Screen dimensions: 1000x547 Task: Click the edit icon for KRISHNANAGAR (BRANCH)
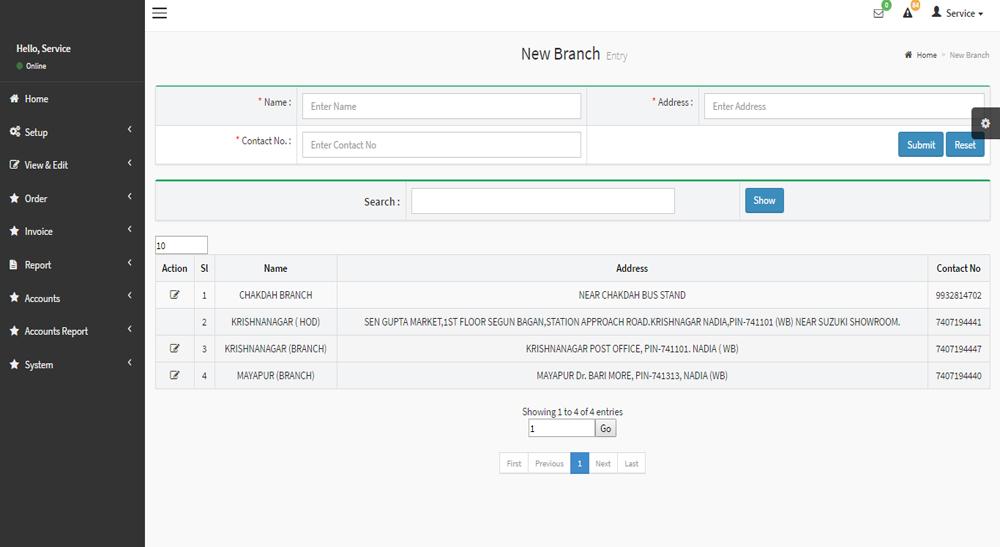(x=174, y=348)
